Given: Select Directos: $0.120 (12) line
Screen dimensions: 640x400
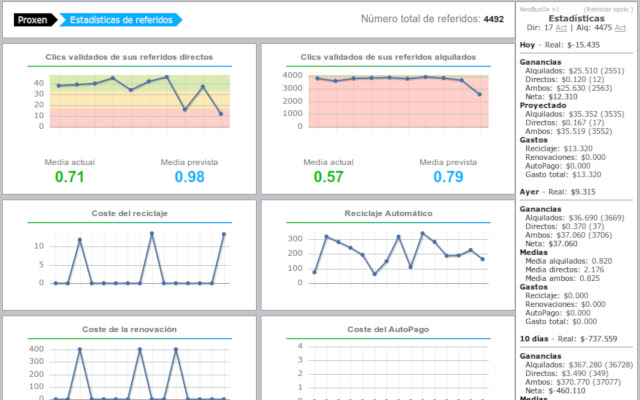Looking at the screenshot, I should click(x=564, y=80).
